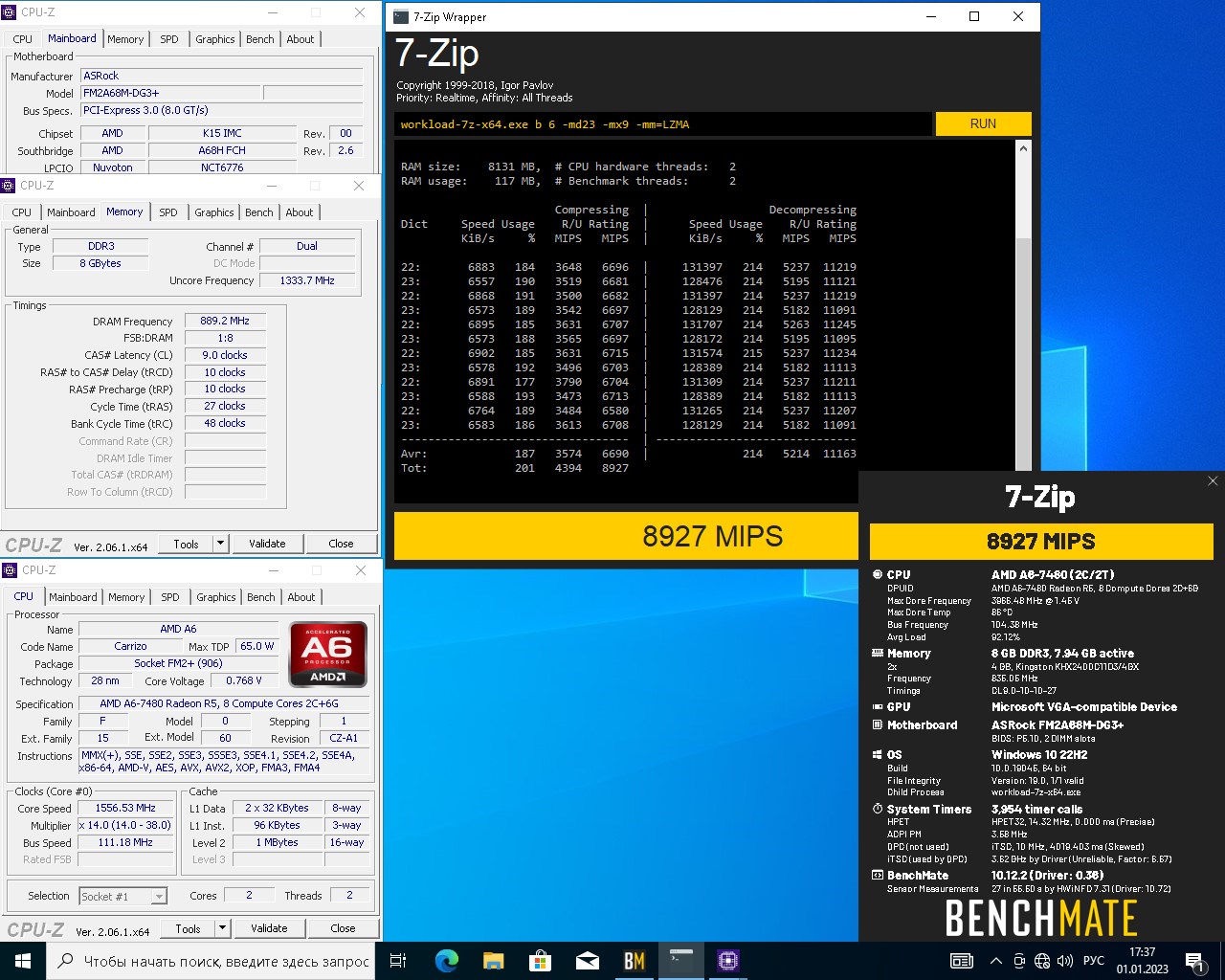1225x980 pixels.
Task: Open the SPD tab in the Memory CPU-Z window
Action: [x=168, y=212]
